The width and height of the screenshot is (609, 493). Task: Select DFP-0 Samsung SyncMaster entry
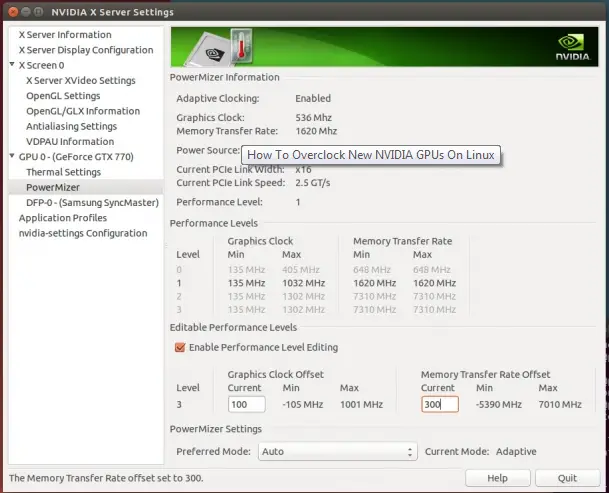(92, 203)
